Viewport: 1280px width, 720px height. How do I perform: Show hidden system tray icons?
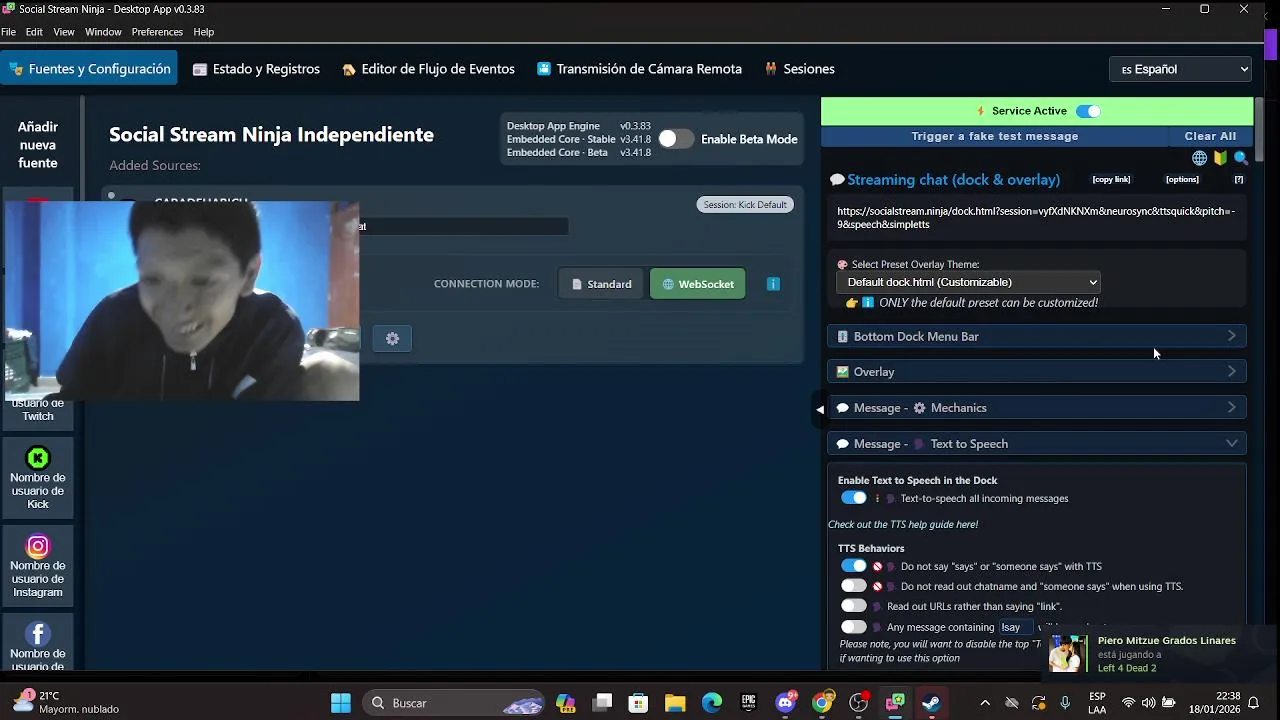(985, 703)
